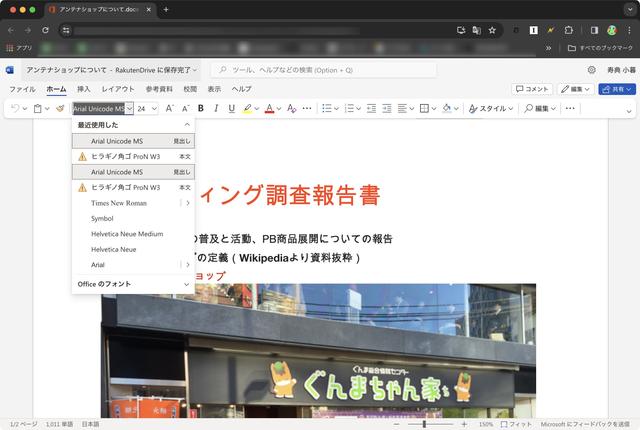Click the 共有 share button
This screenshot has height=430, width=640.
(x=616, y=89)
